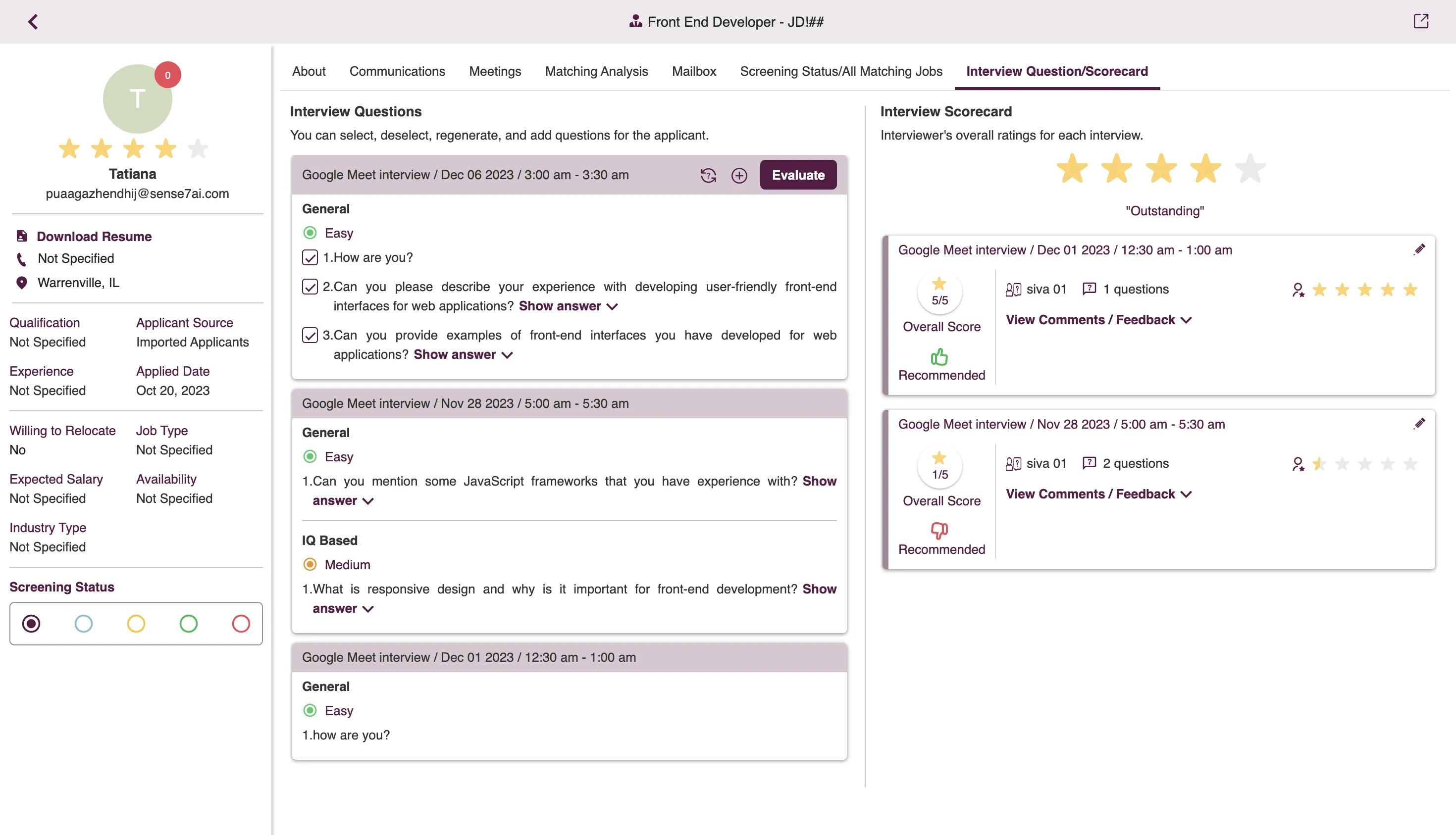Uncheck the 'How are you?' question
This screenshot has height=835, width=1456.
pyautogui.click(x=310, y=257)
